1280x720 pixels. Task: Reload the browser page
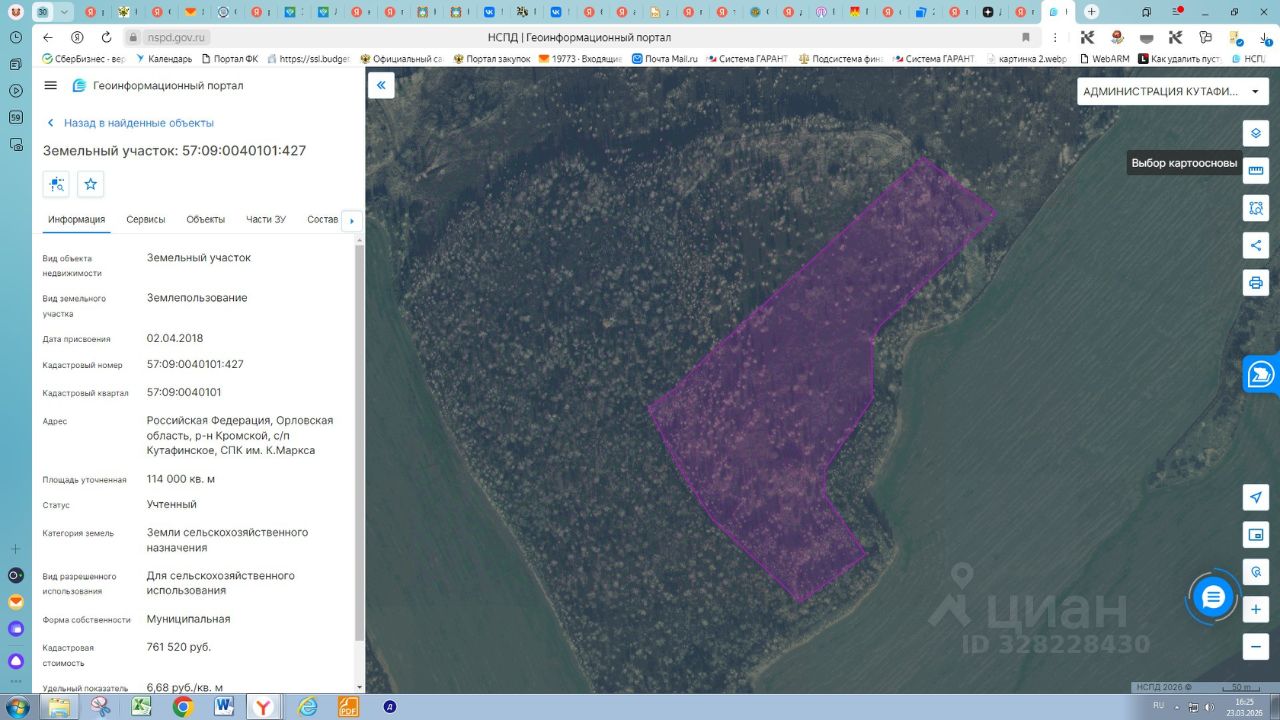click(x=106, y=37)
